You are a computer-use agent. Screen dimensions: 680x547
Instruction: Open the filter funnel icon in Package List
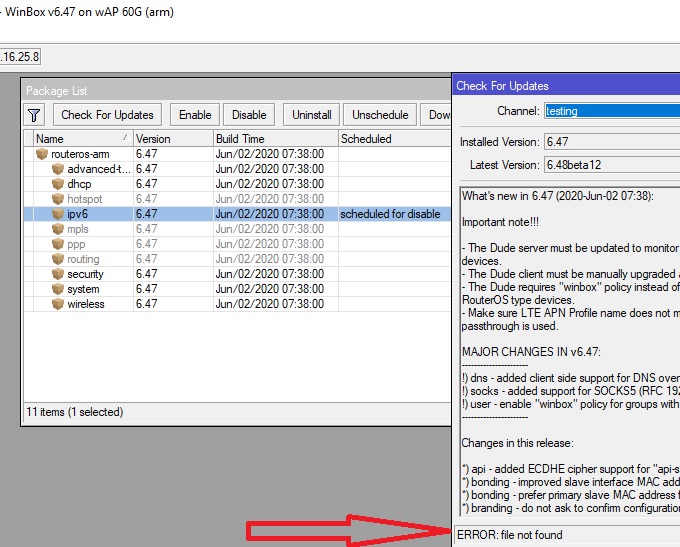coord(34,115)
